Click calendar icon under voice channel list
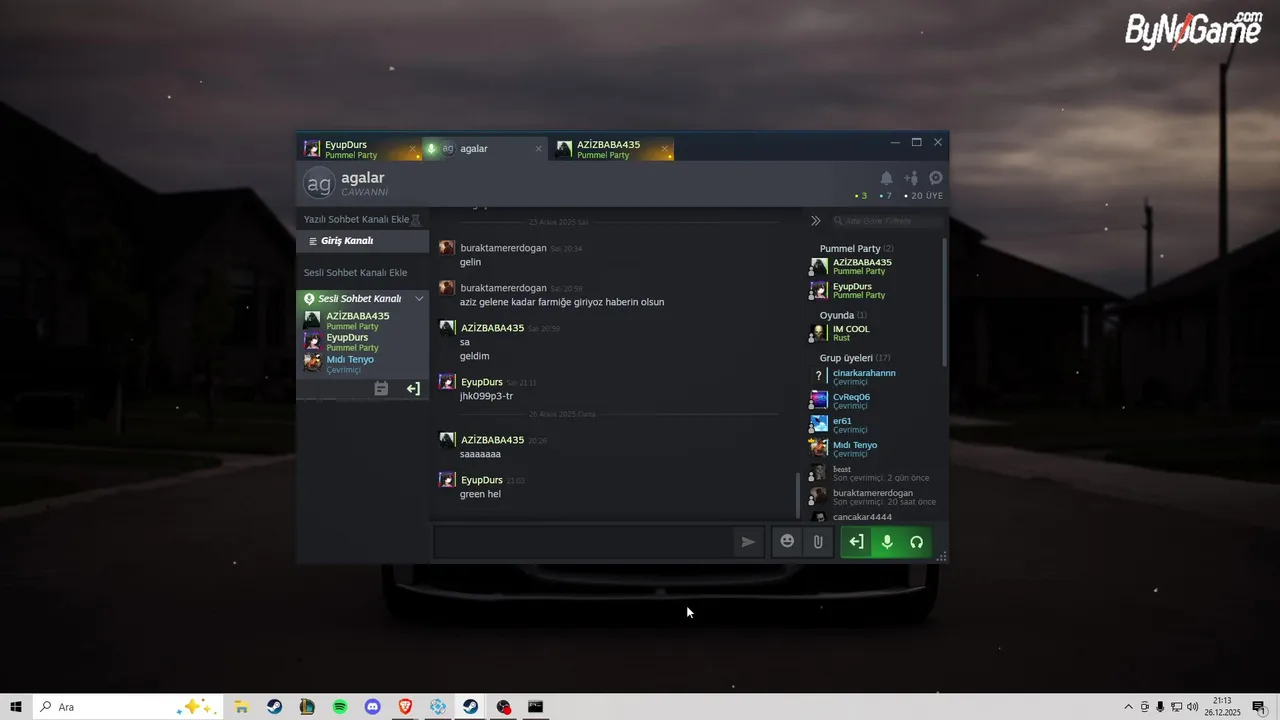Viewport: 1280px width, 720px height. tap(381, 389)
